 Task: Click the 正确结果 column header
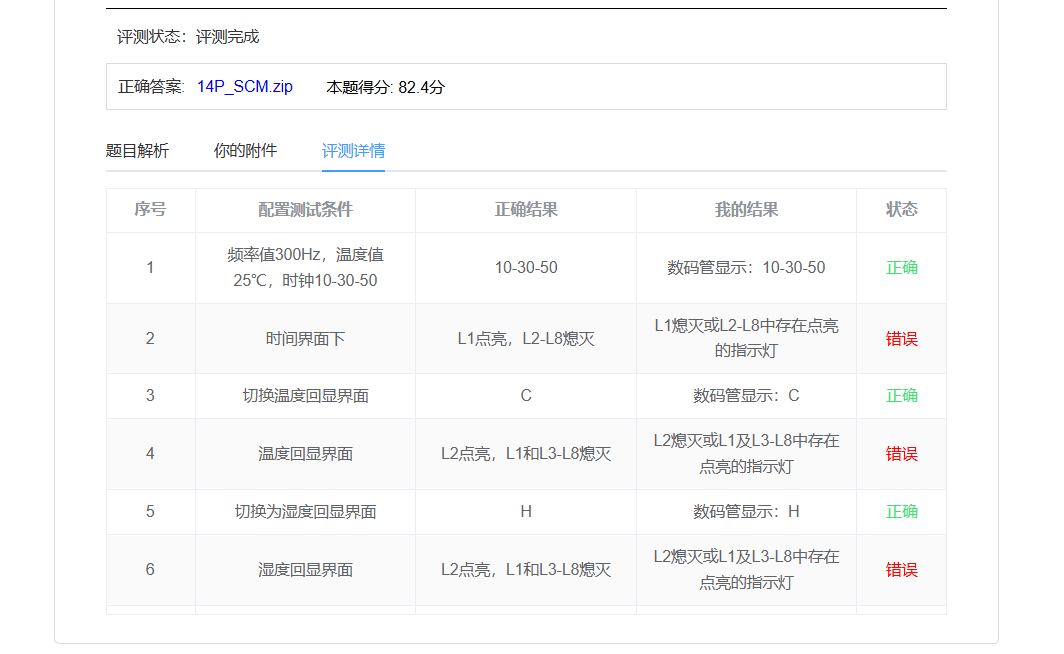(x=526, y=210)
